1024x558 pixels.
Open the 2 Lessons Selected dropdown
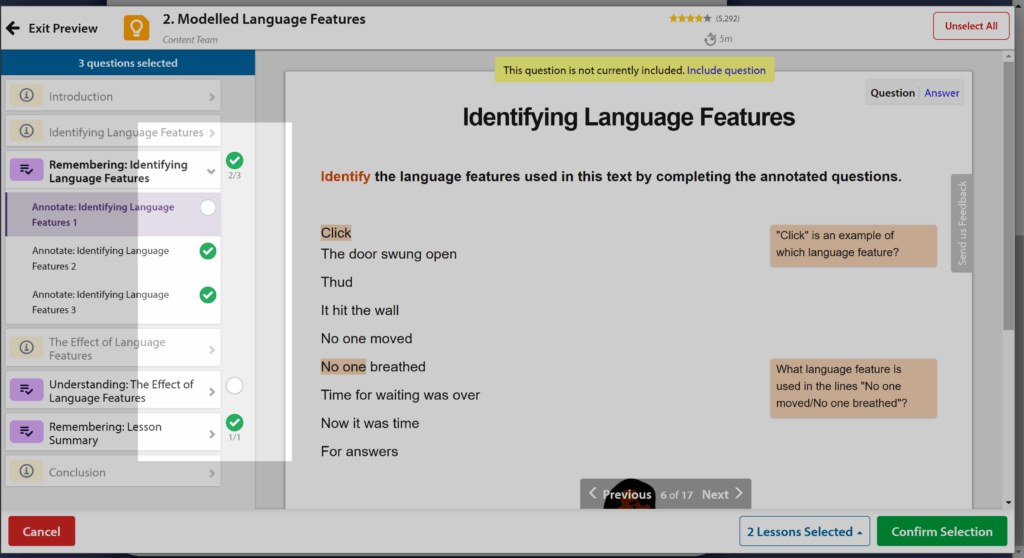tap(805, 531)
